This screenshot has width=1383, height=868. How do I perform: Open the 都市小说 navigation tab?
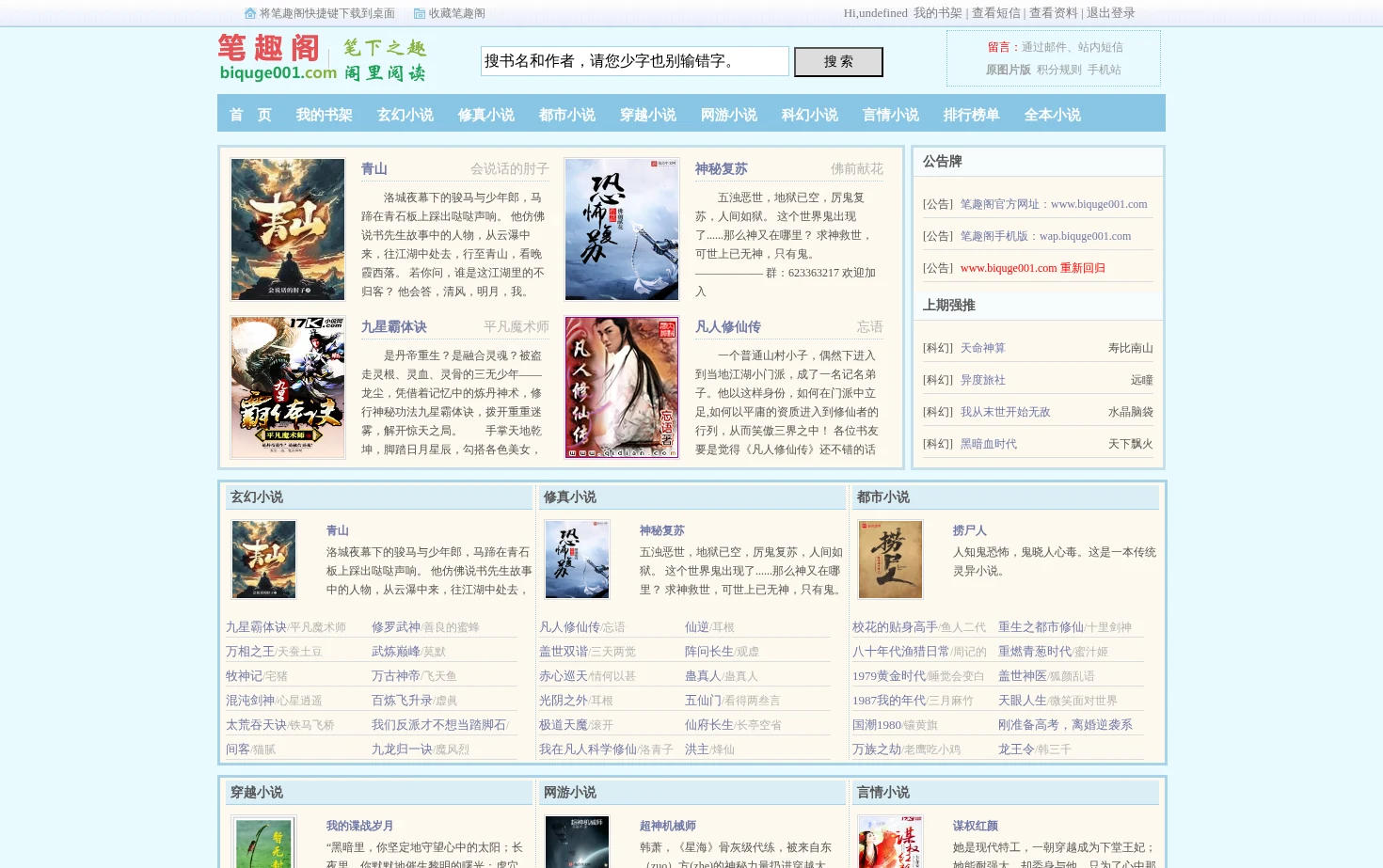(x=566, y=115)
